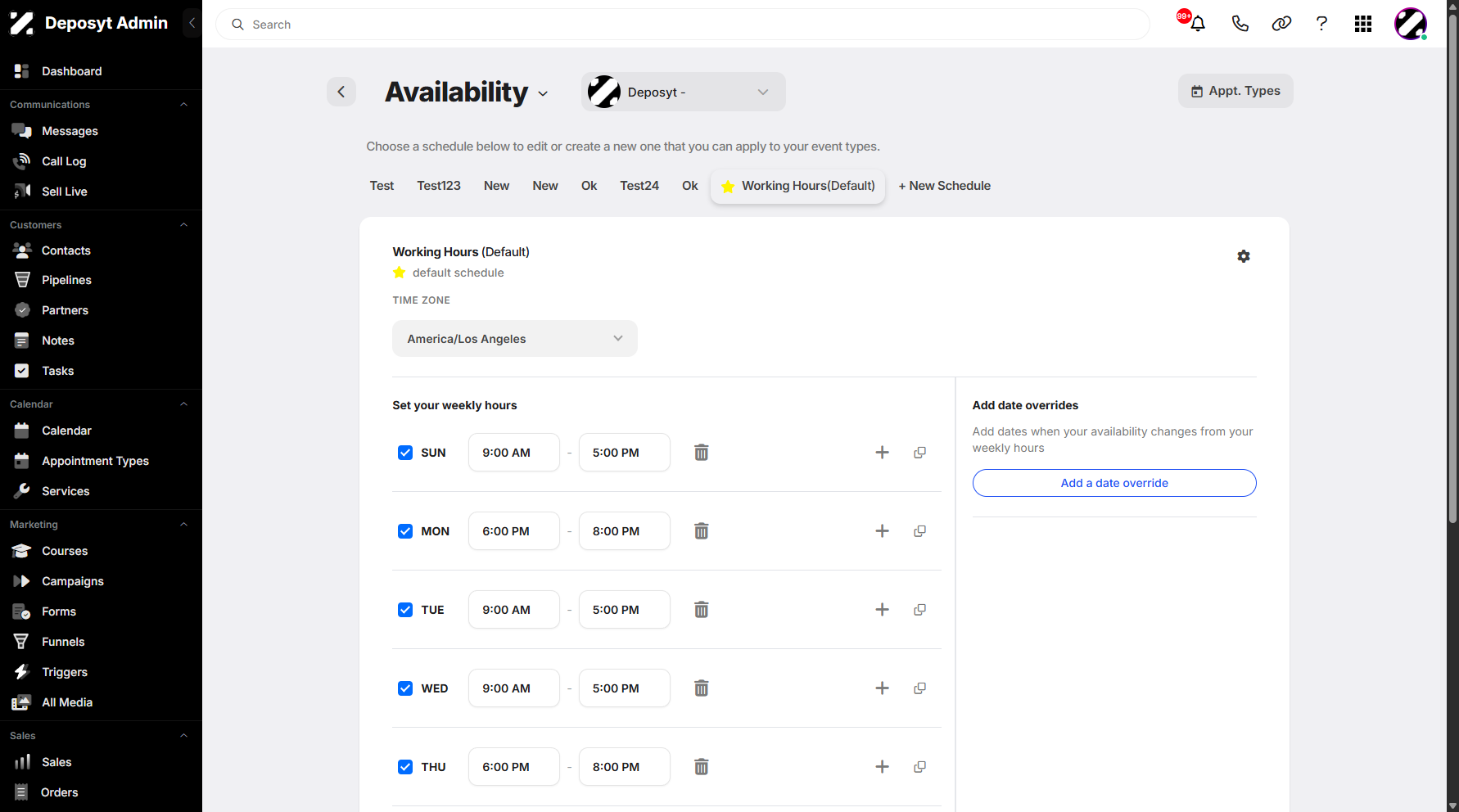Add a time slot for TUE
This screenshot has height=812, width=1459.
(x=882, y=610)
